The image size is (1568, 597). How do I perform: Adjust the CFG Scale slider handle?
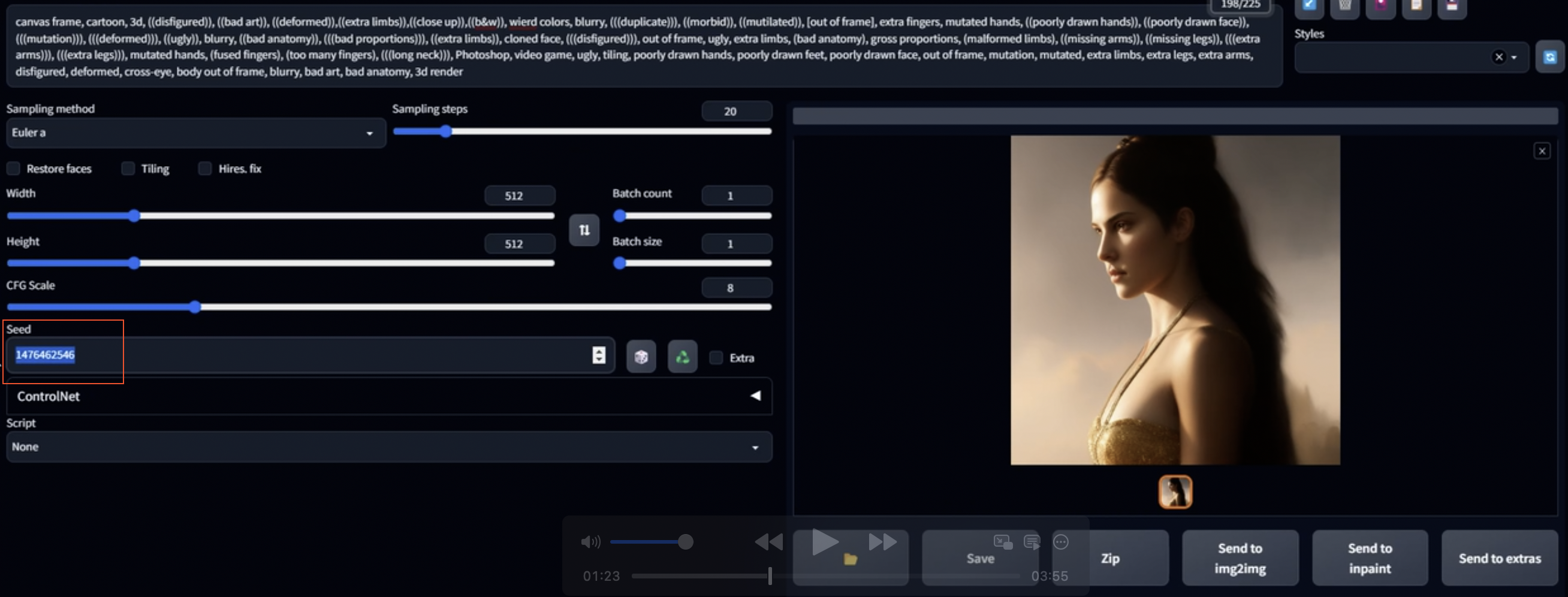pos(194,307)
